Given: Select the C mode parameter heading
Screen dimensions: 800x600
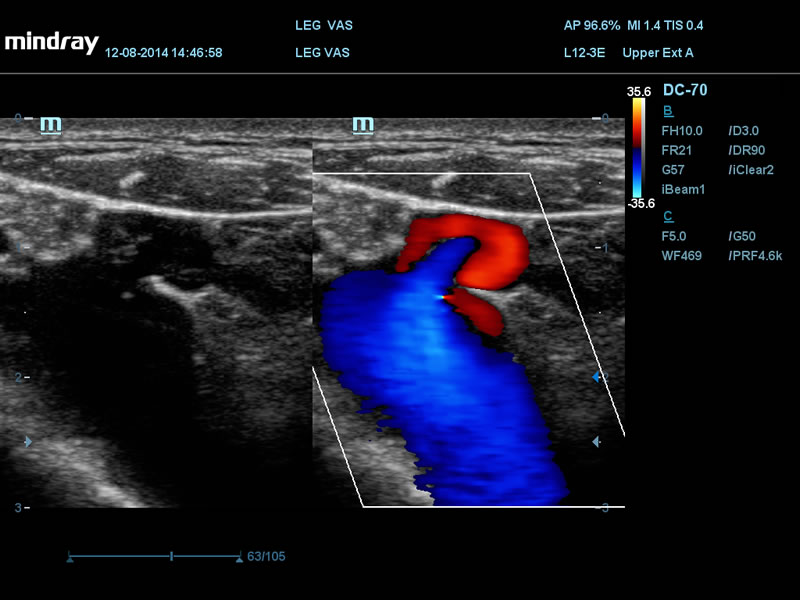Looking at the screenshot, I should point(668,216).
